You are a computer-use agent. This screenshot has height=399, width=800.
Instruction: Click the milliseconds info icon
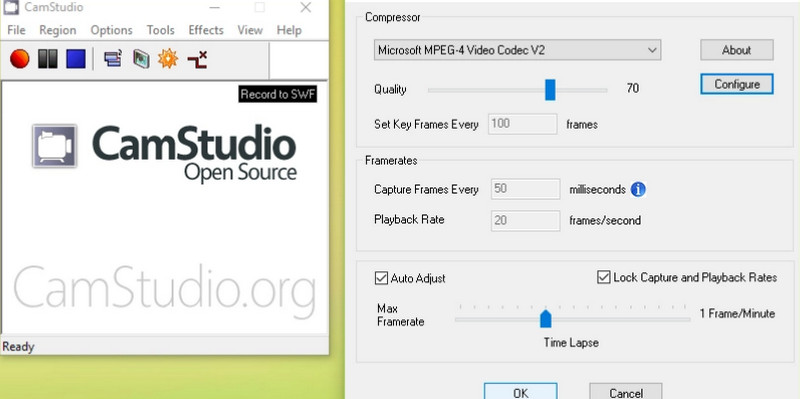(638, 190)
